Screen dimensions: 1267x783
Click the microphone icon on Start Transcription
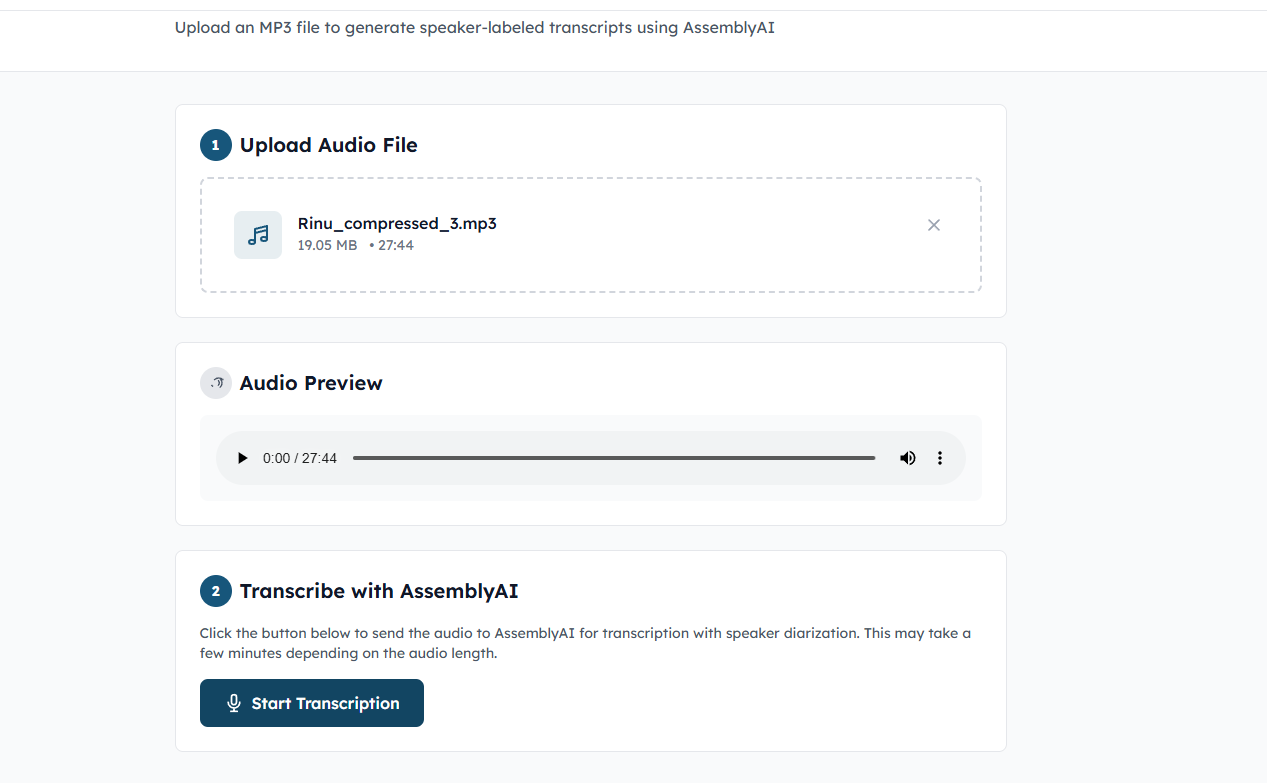pos(233,702)
